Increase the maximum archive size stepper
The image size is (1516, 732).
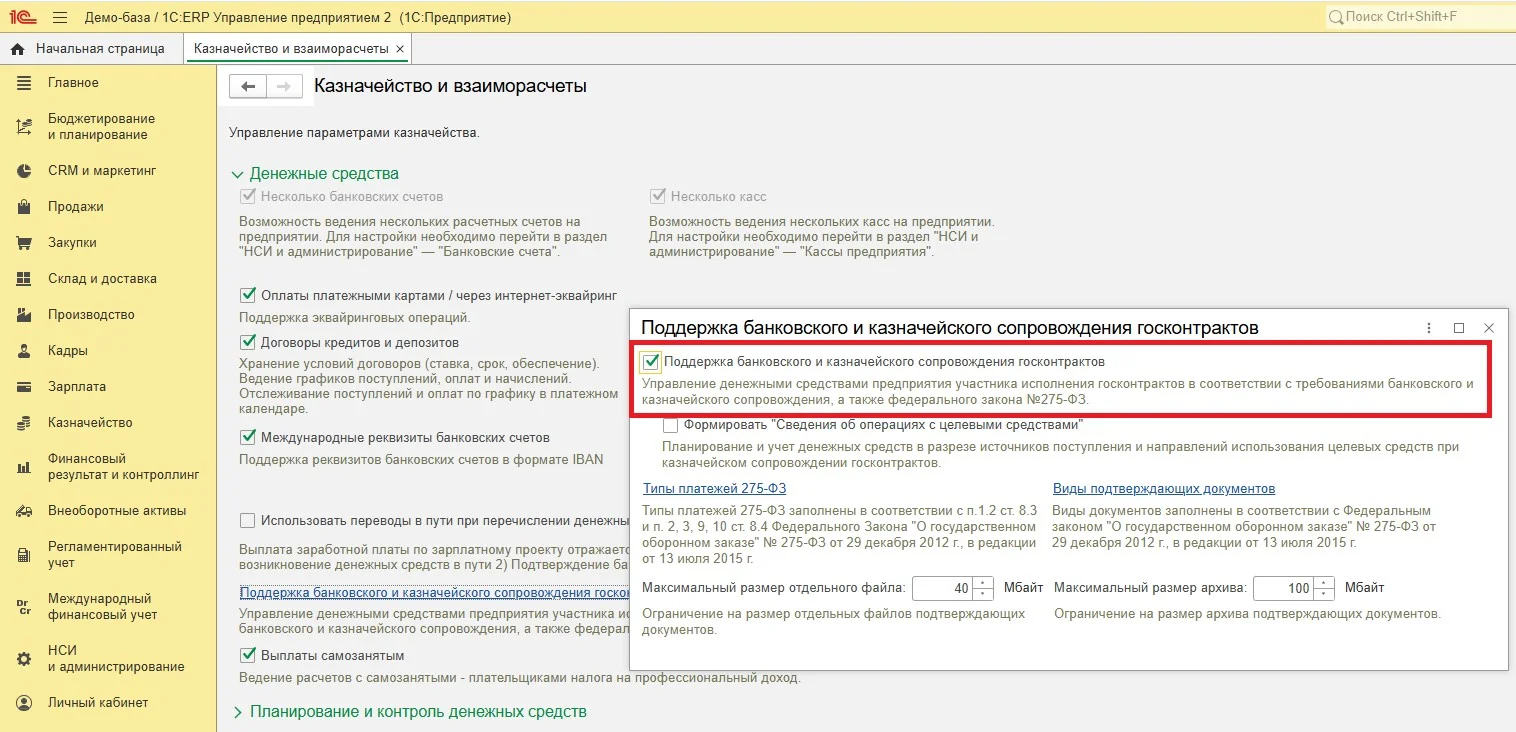[x=1325, y=582]
